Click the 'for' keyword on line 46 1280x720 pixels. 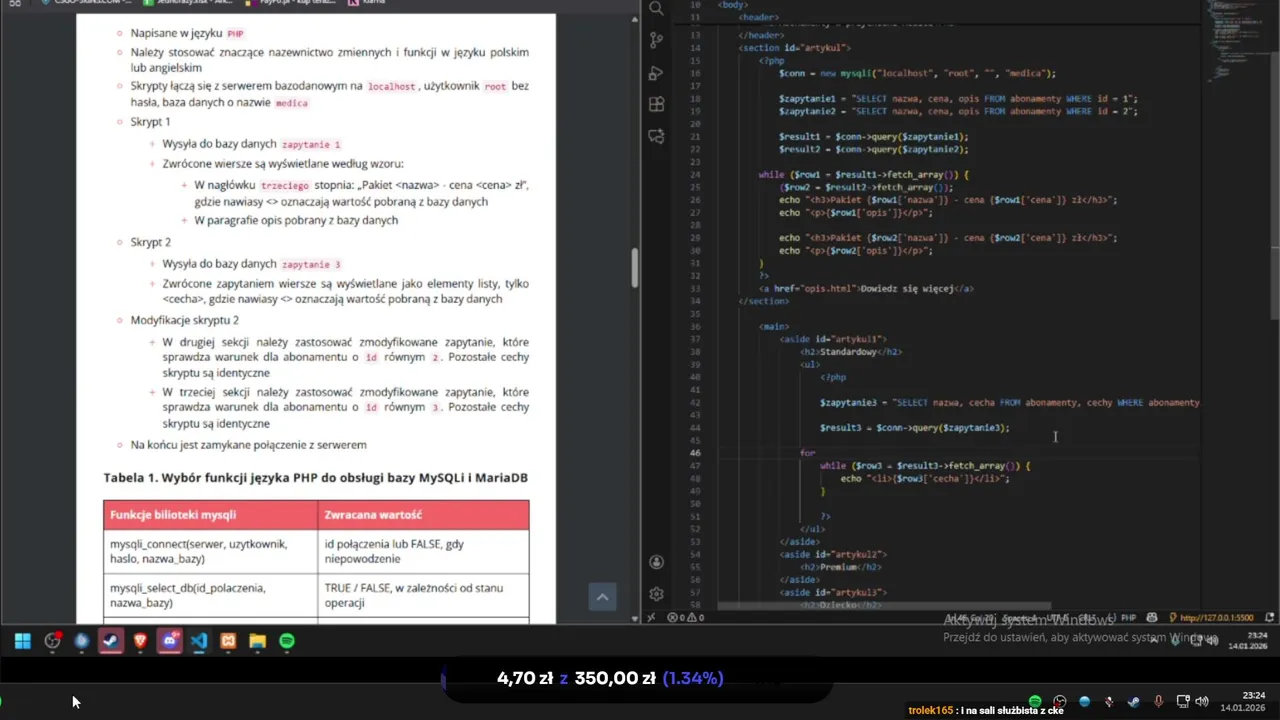807,453
